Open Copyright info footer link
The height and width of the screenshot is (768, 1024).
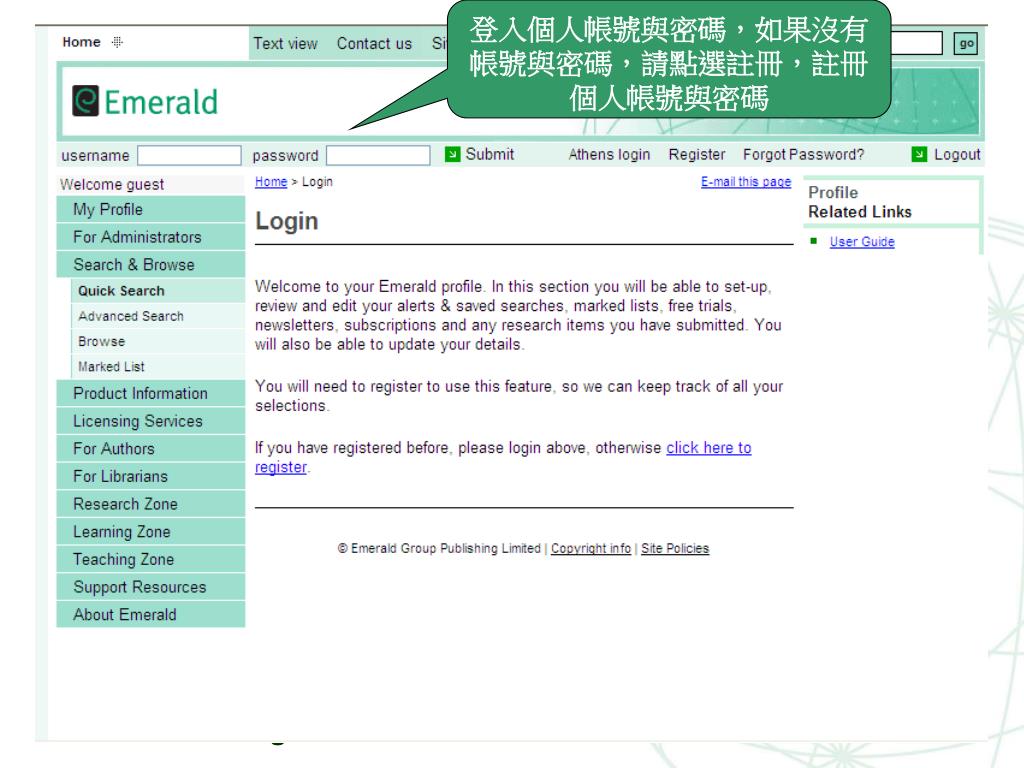[x=591, y=549]
